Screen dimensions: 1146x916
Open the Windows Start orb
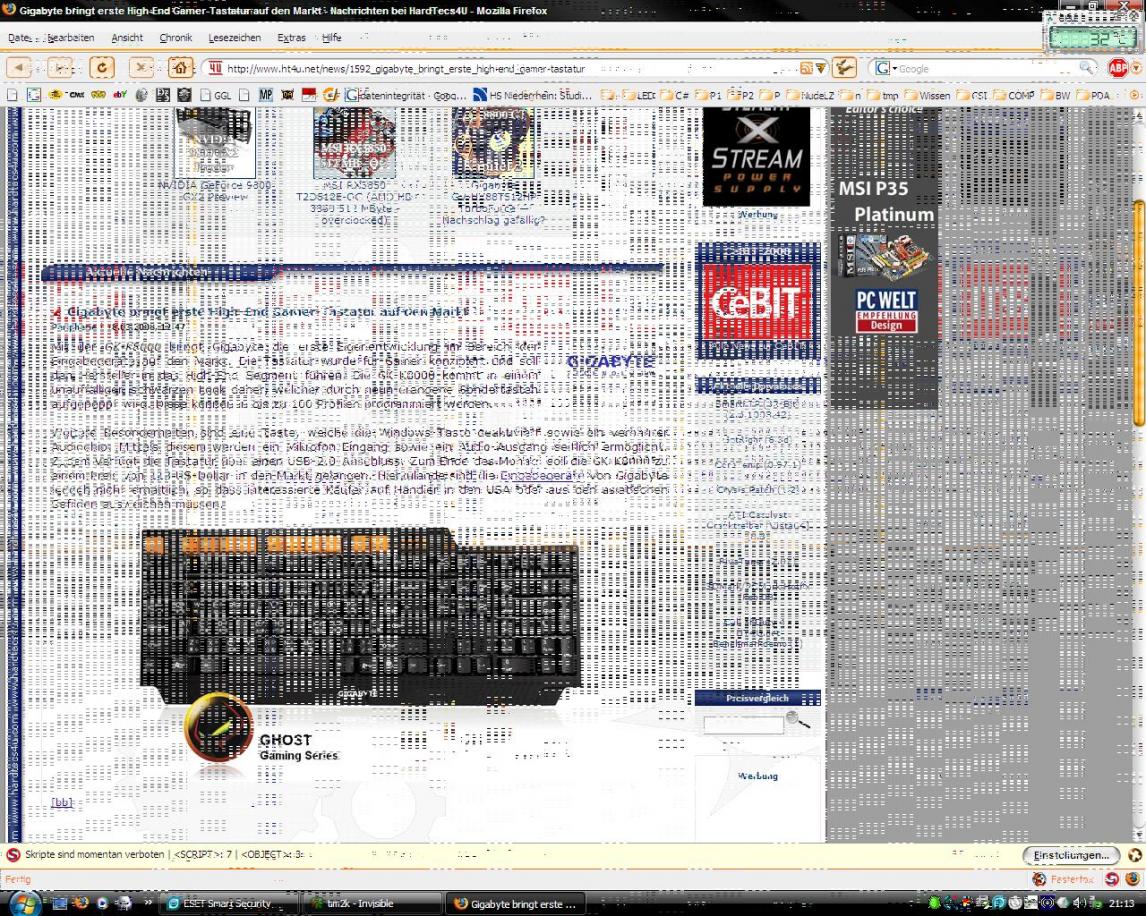[24, 904]
